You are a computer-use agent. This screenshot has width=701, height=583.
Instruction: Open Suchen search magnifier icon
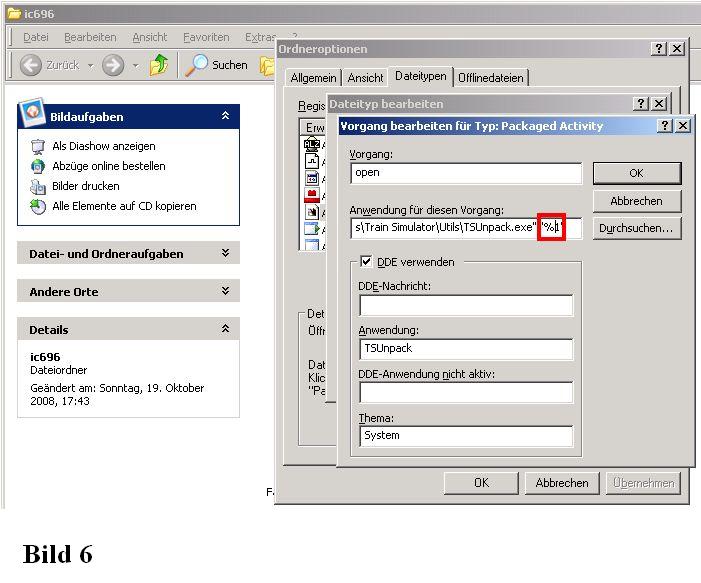click(x=197, y=65)
